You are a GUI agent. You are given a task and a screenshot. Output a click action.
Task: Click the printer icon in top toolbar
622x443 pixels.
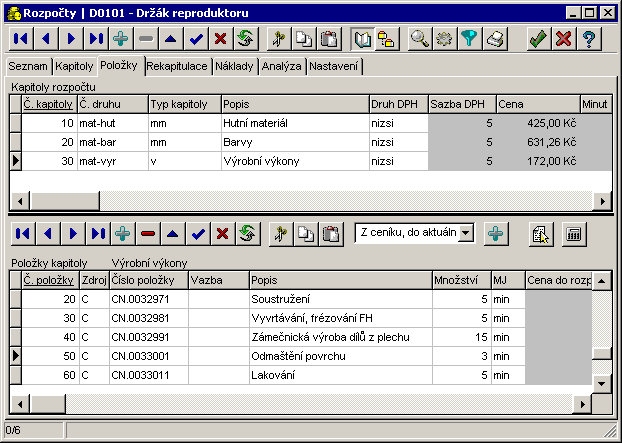pyautogui.click(x=494, y=39)
